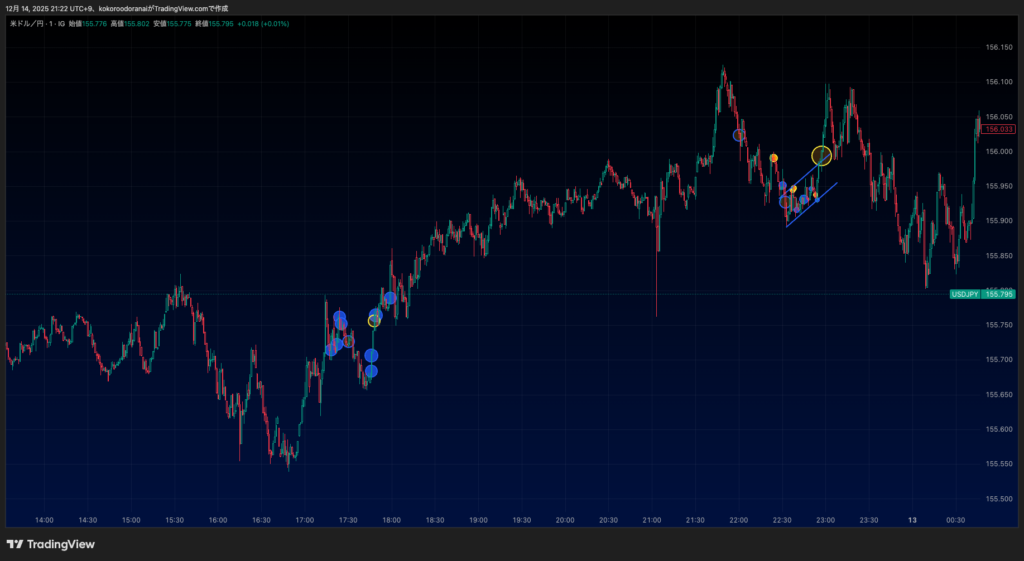
Task: Click the orange dot marker near 22:25
Action: (774, 158)
